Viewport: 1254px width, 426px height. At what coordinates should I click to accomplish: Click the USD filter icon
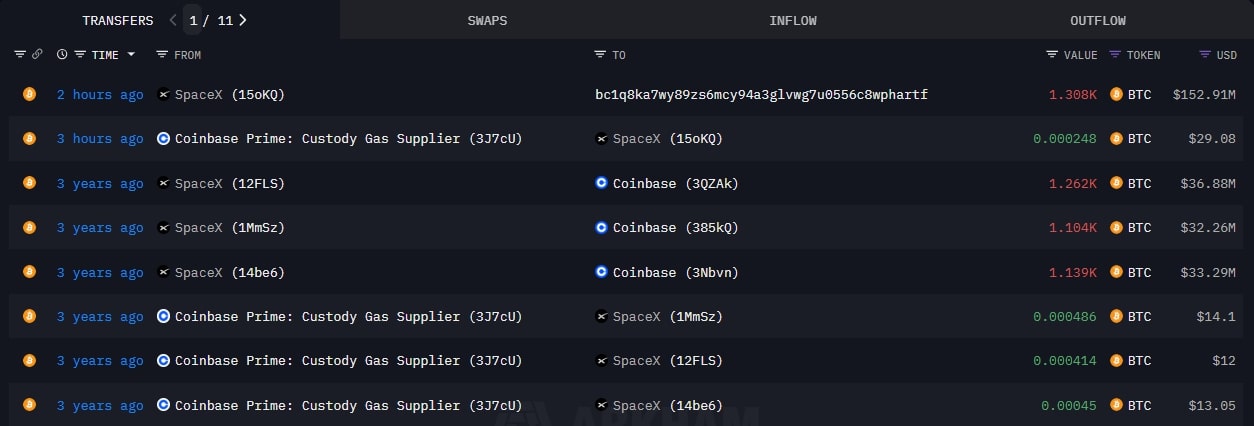click(x=1205, y=55)
